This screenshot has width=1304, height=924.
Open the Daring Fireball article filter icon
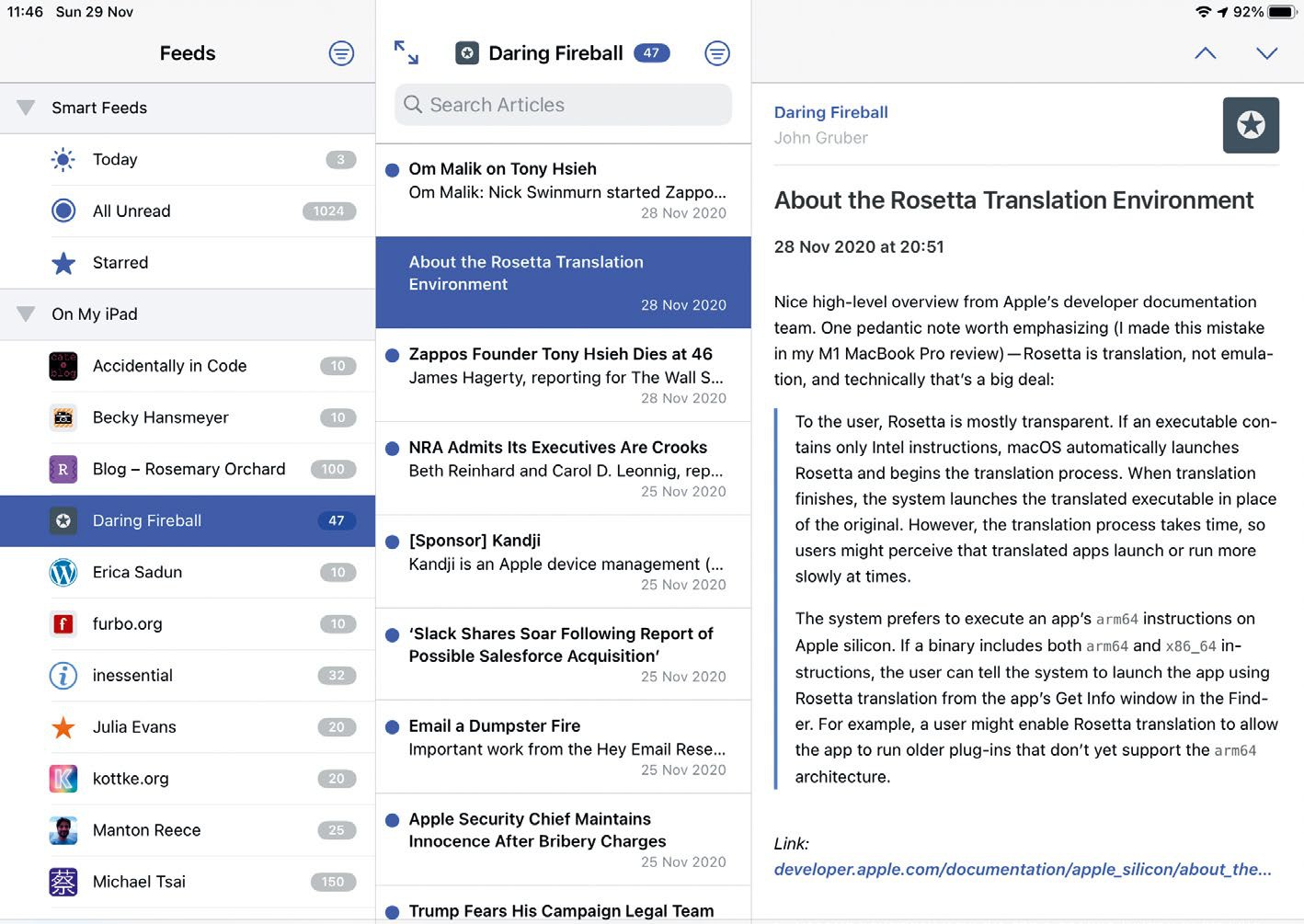pyautogui.click(x=717, y=53)
